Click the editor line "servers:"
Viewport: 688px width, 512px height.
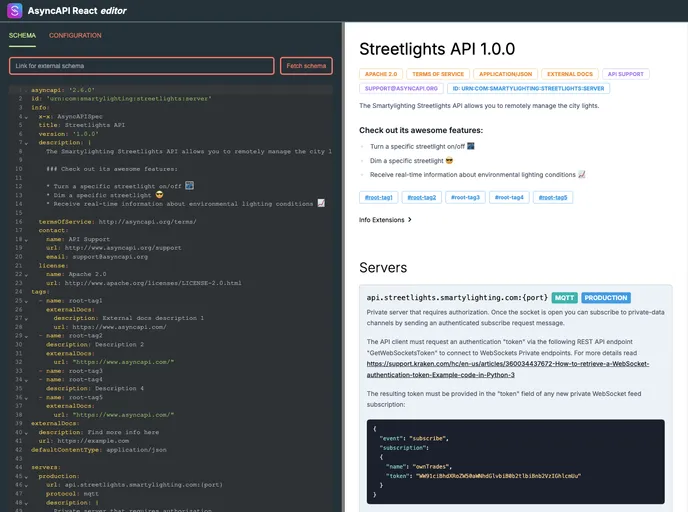[x=46, y=467]
